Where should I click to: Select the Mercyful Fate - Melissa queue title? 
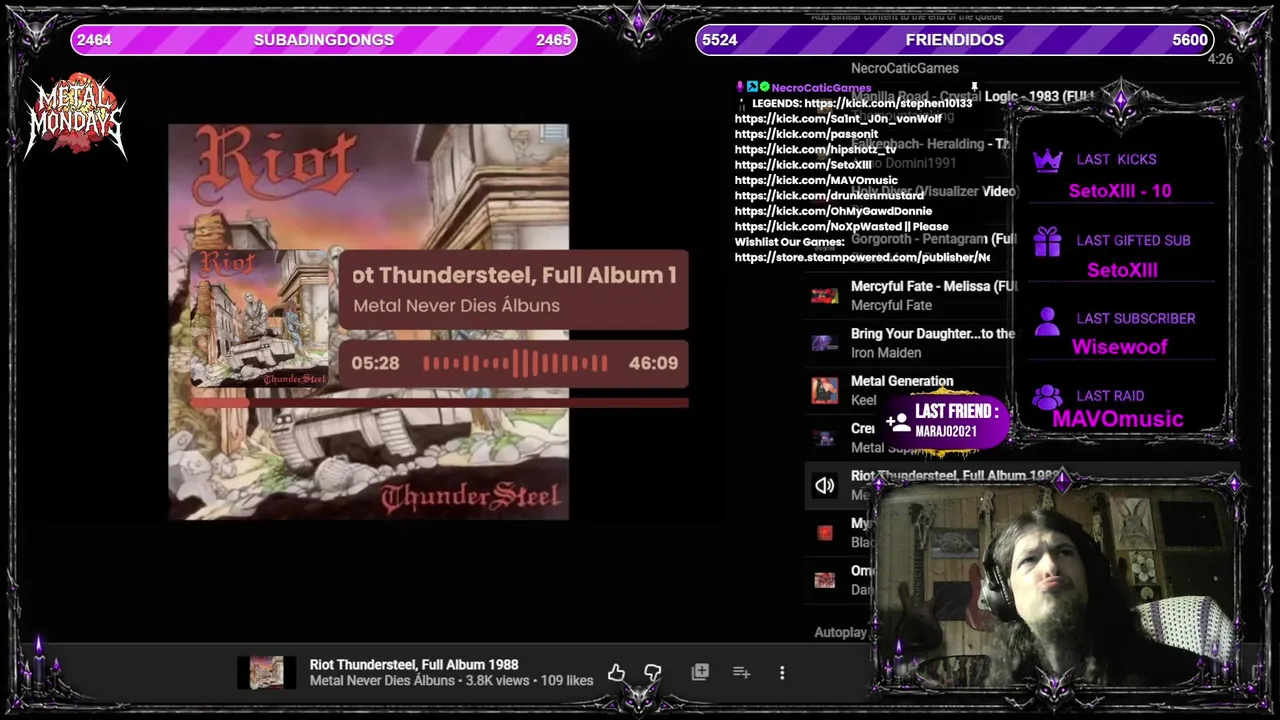click(934, 286)
